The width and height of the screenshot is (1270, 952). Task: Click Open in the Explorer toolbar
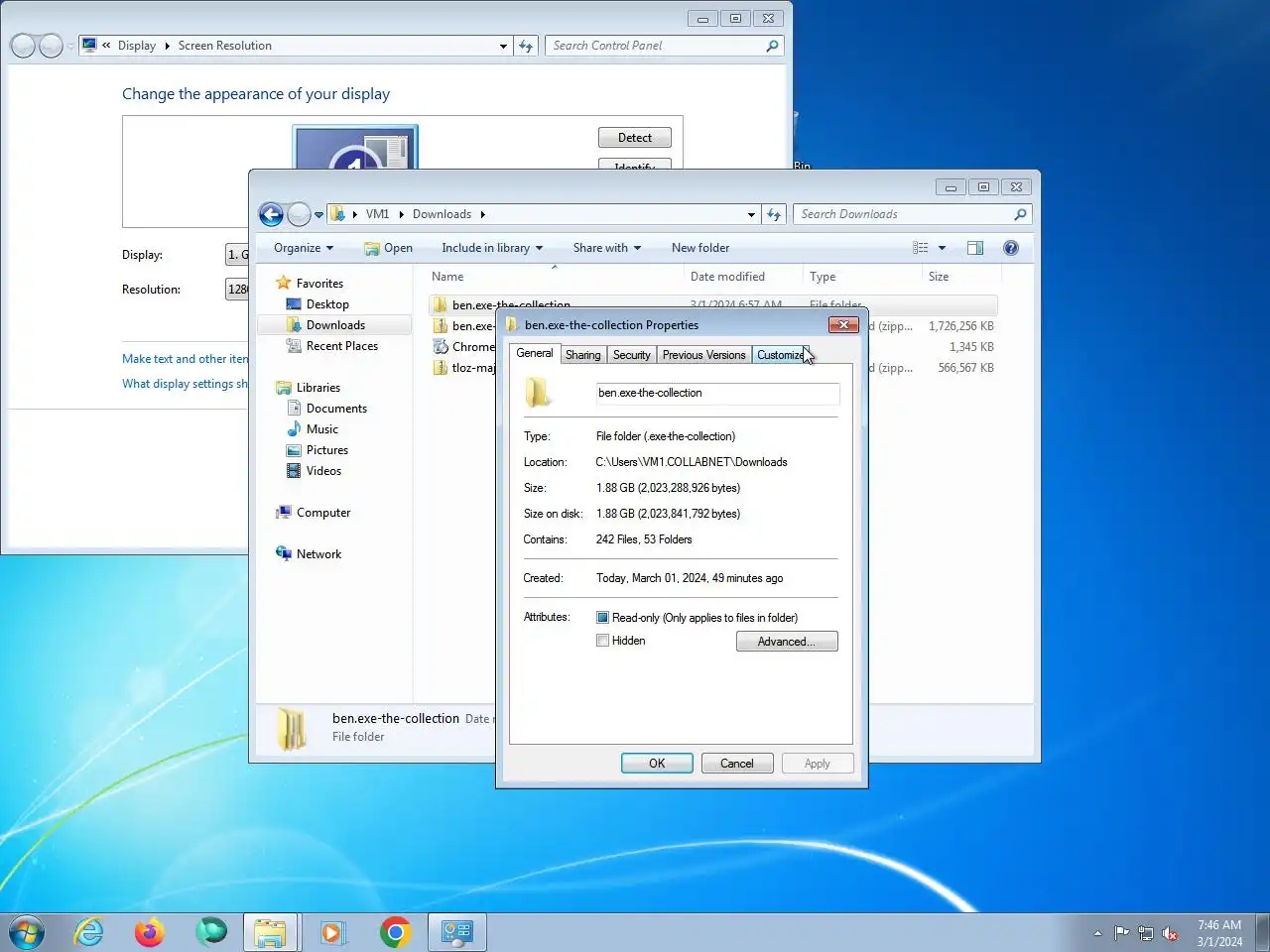click(x=388, y=248)
